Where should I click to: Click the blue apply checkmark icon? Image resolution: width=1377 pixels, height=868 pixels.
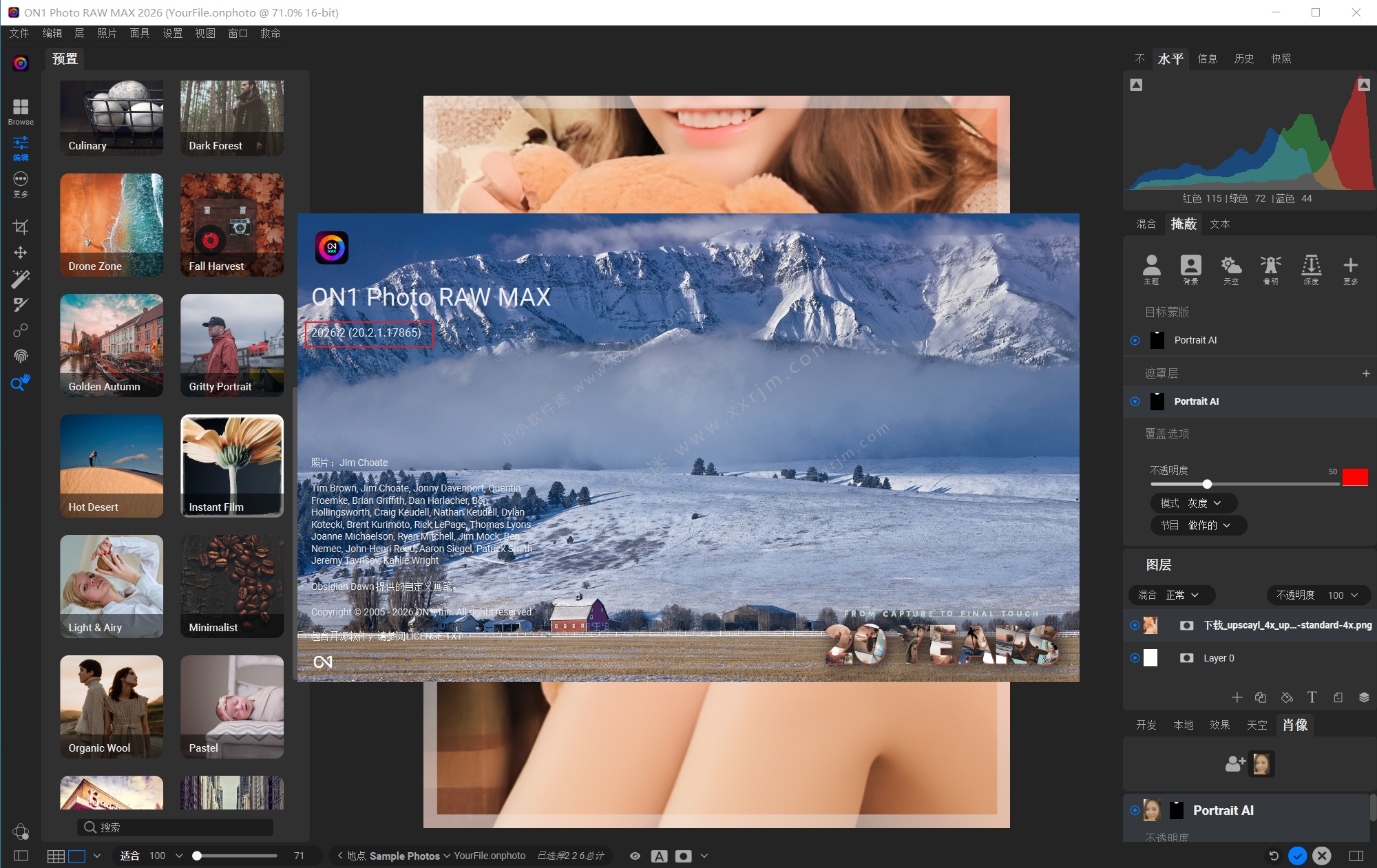(1297, 856)
